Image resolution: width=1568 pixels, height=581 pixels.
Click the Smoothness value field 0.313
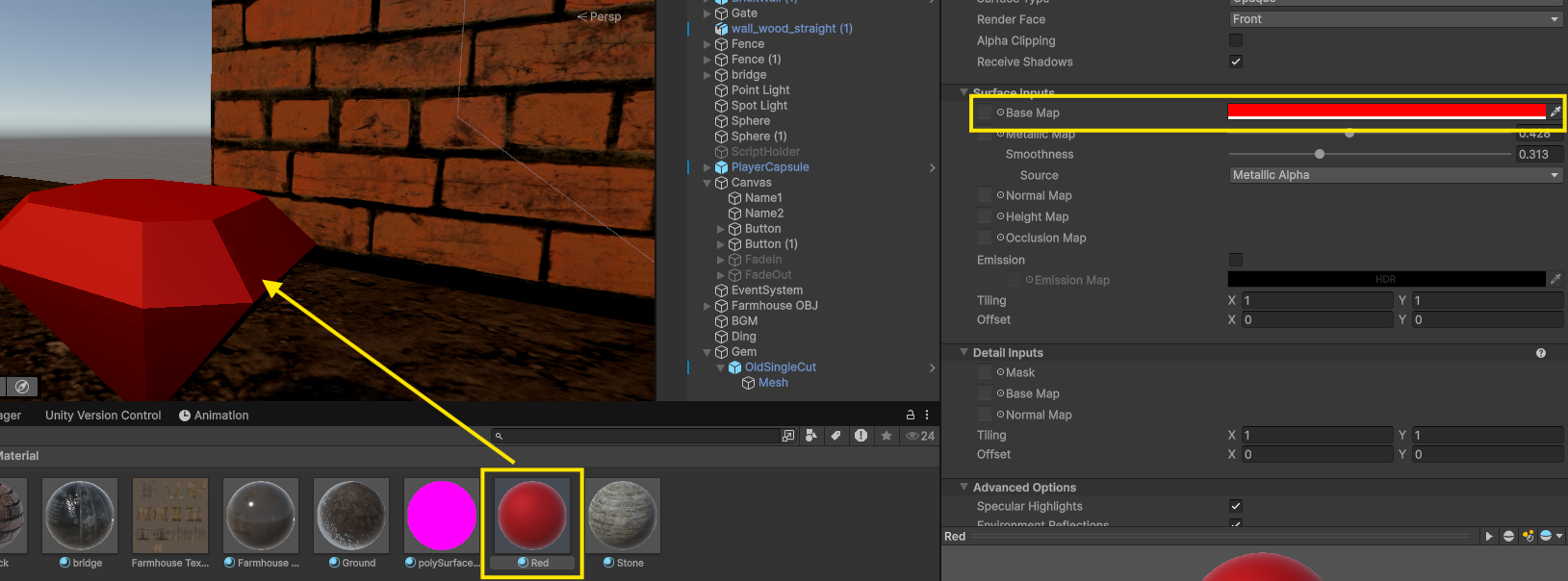(x=1539, y=154)
